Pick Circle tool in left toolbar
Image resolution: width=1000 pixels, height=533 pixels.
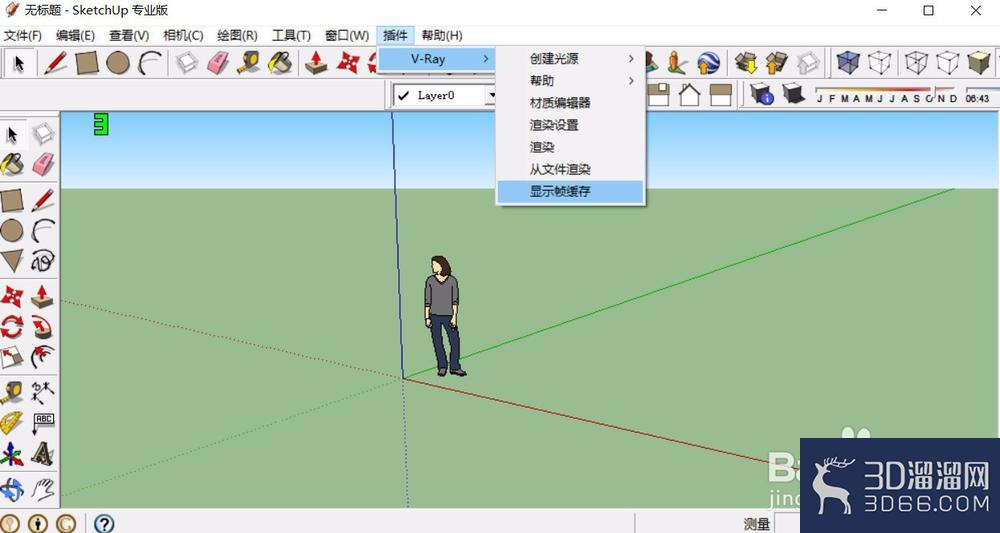pyautogui.click(x=11, y=231)
